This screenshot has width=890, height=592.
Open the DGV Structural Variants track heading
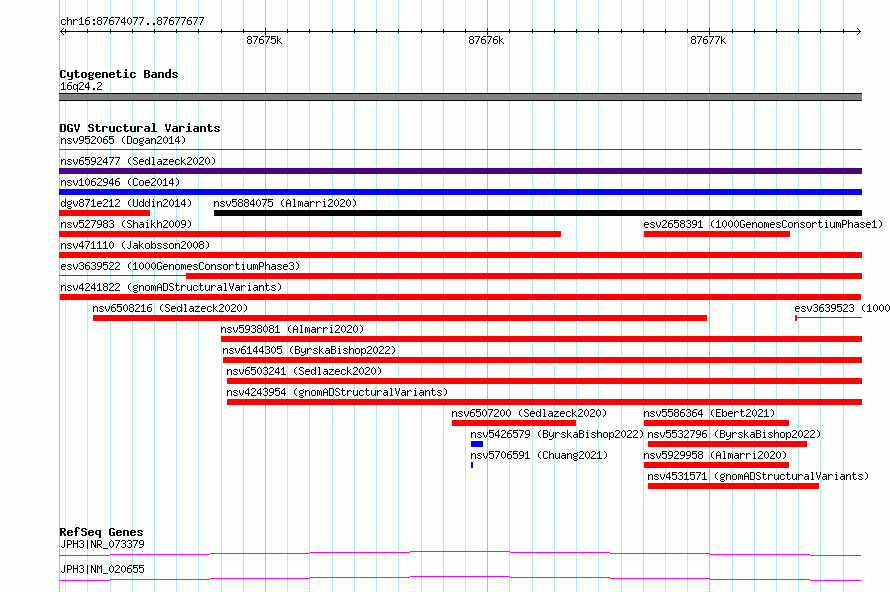[140, 128]
